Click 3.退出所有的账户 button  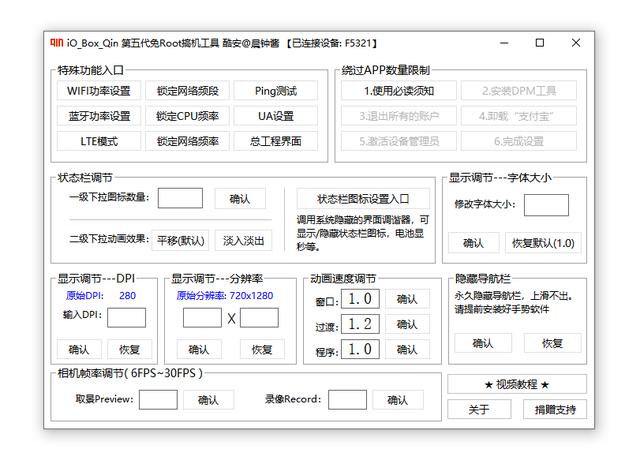tap(399, 116)
